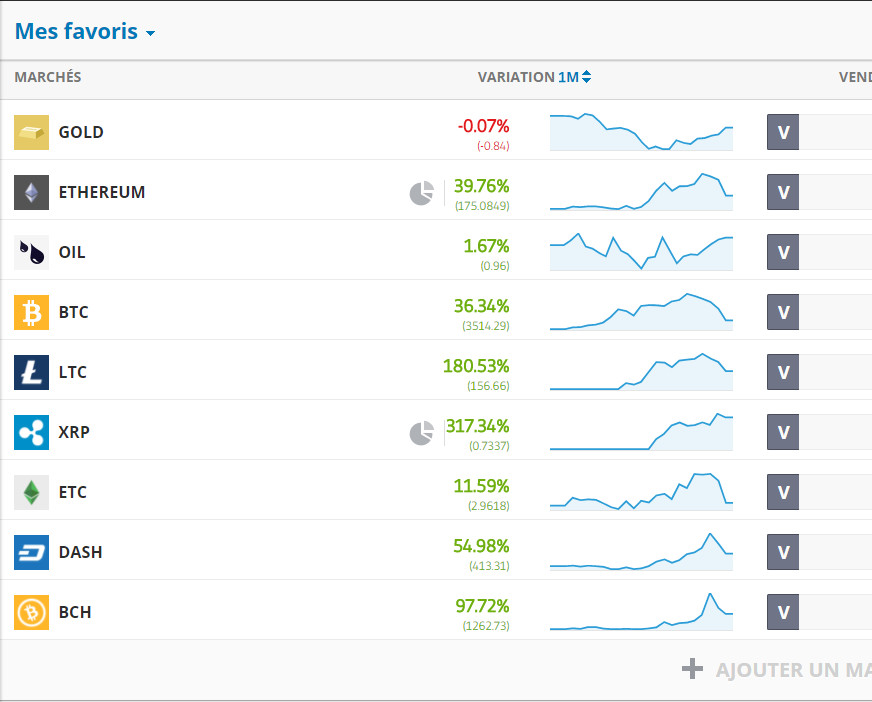The height and width of the screenshot is (702, 872).
Task: Click the Litecoin LTC icon
Action: tap(31, 372)
